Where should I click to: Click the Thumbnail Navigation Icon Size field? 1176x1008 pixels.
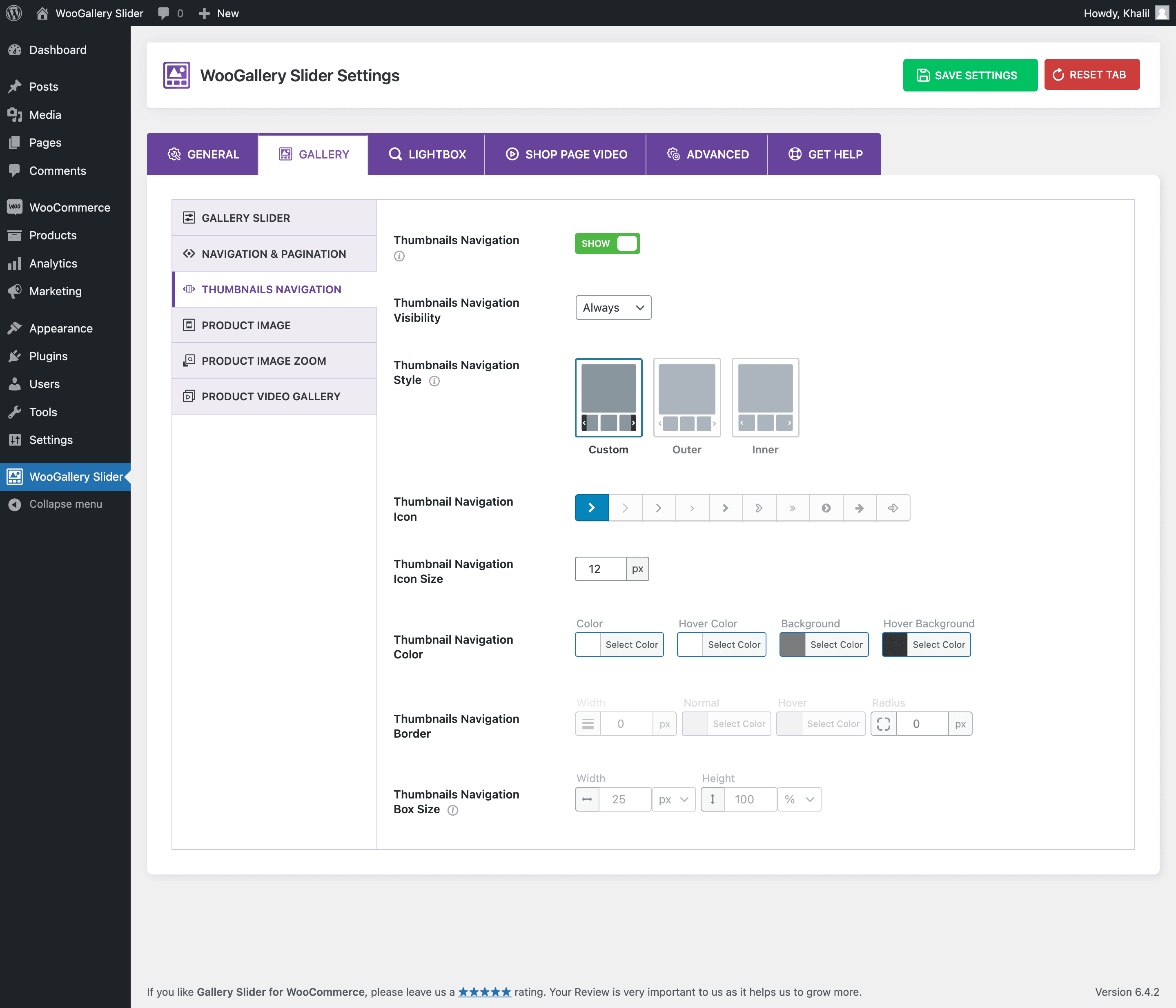tap(601, 569)
